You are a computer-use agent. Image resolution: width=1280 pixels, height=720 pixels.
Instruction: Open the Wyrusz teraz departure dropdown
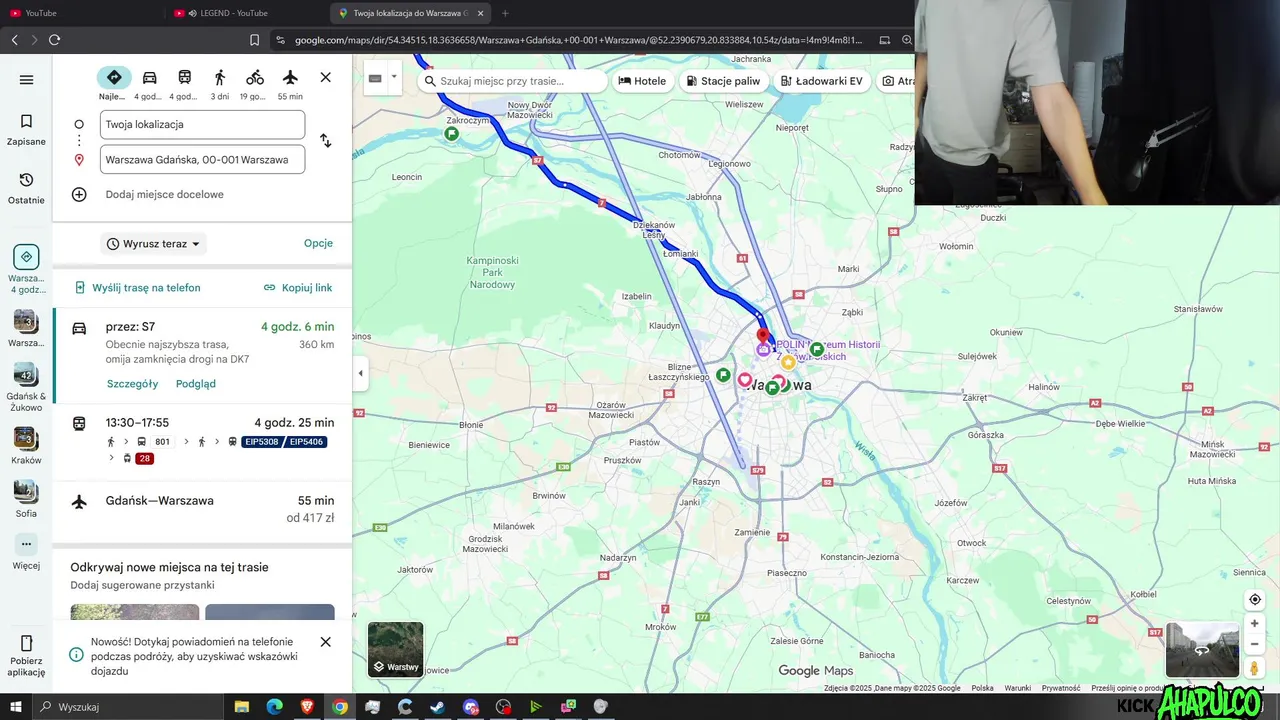coord(154,244)
